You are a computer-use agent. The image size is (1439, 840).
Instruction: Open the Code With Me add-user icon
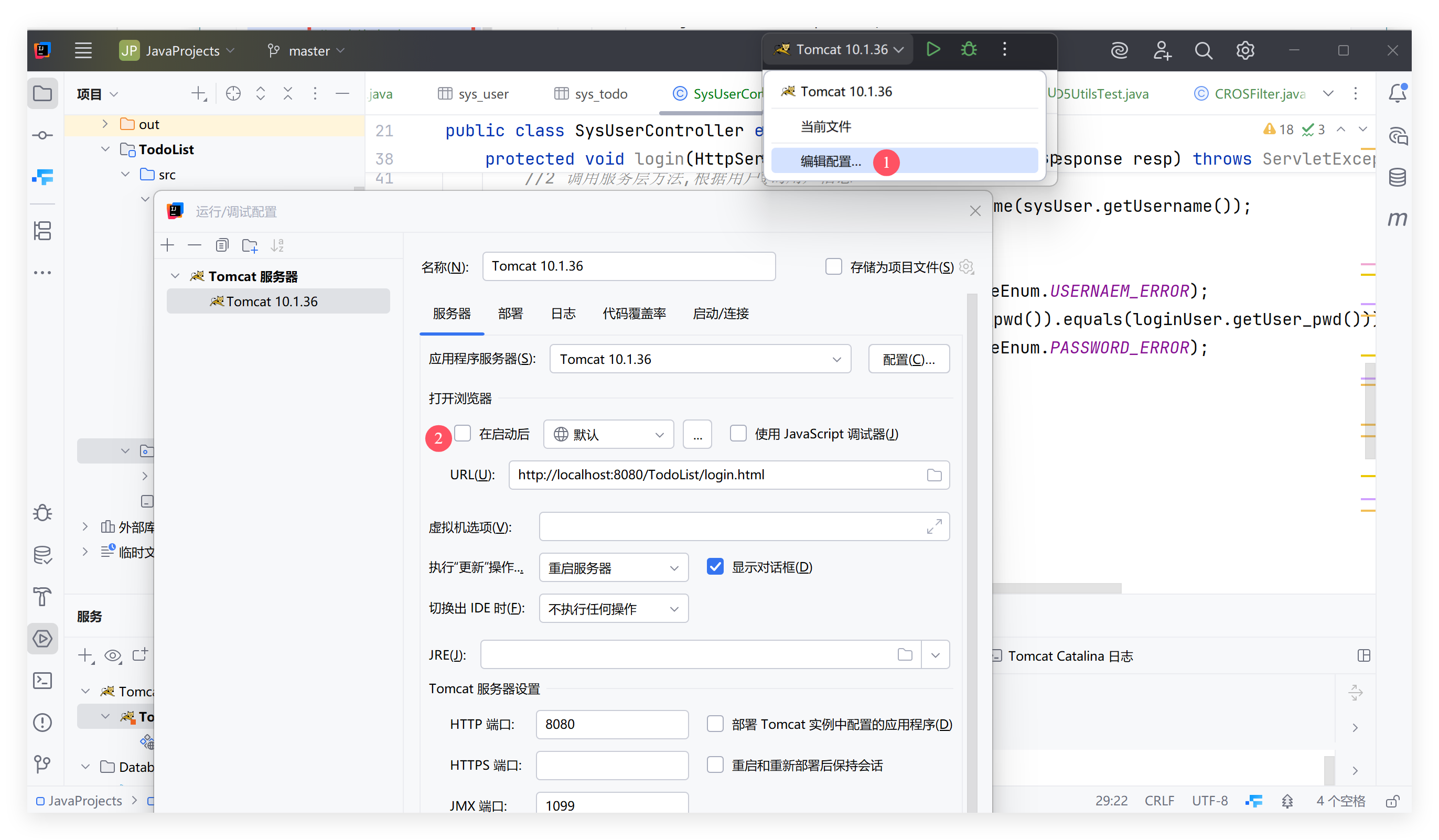[1162, 50]
